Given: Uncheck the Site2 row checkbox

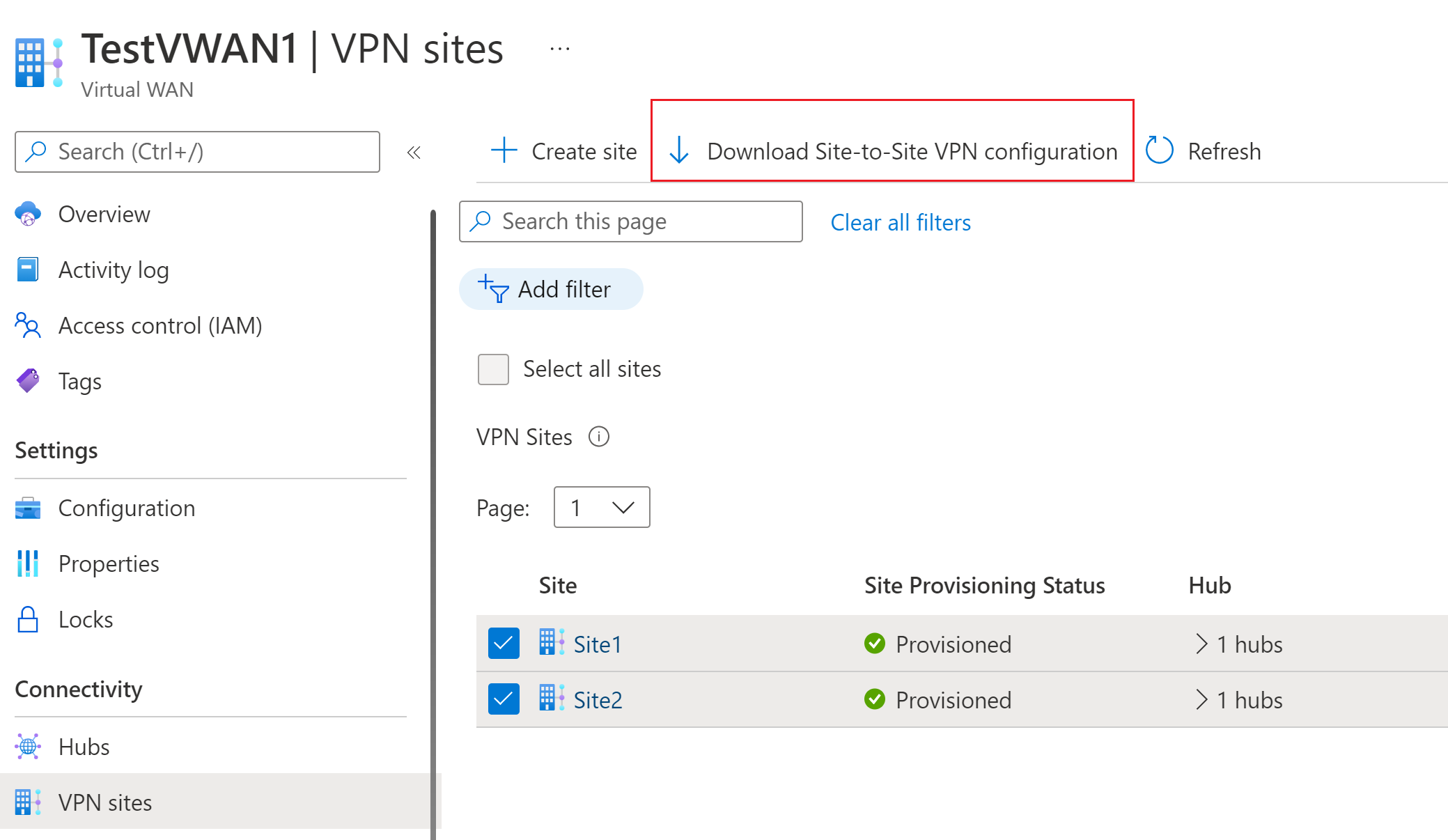Looking at the screenshot, I should coord(504,699).
